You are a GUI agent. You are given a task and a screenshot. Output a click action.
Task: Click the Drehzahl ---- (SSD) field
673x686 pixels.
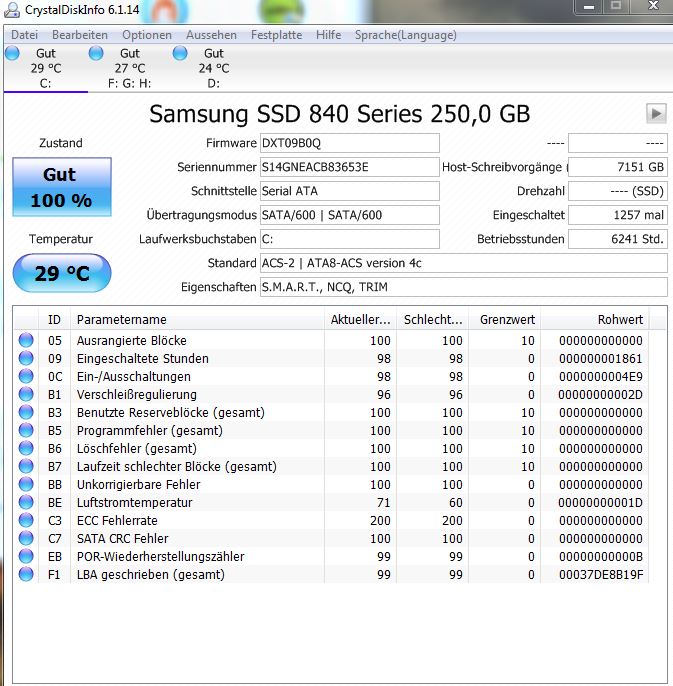point(618,191)
